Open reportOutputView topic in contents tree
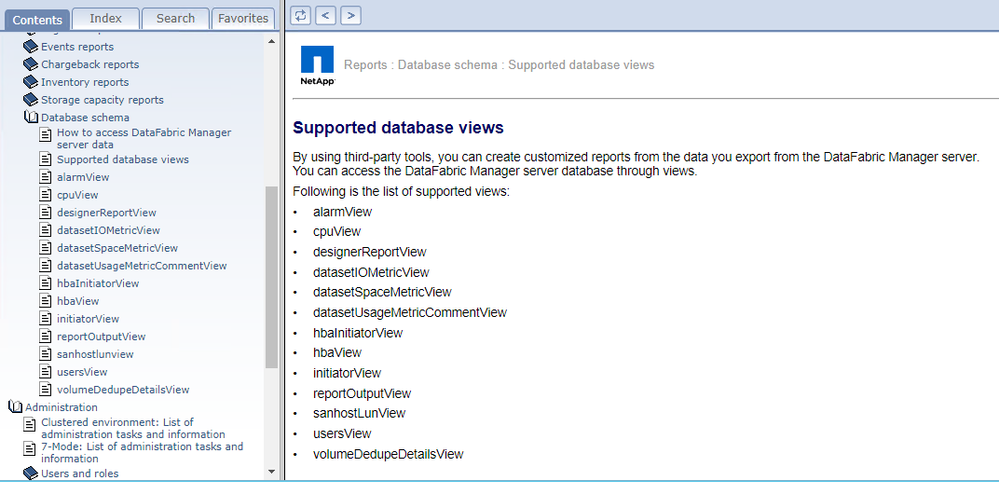Screen dimensions: 999x482 (101, 336)
